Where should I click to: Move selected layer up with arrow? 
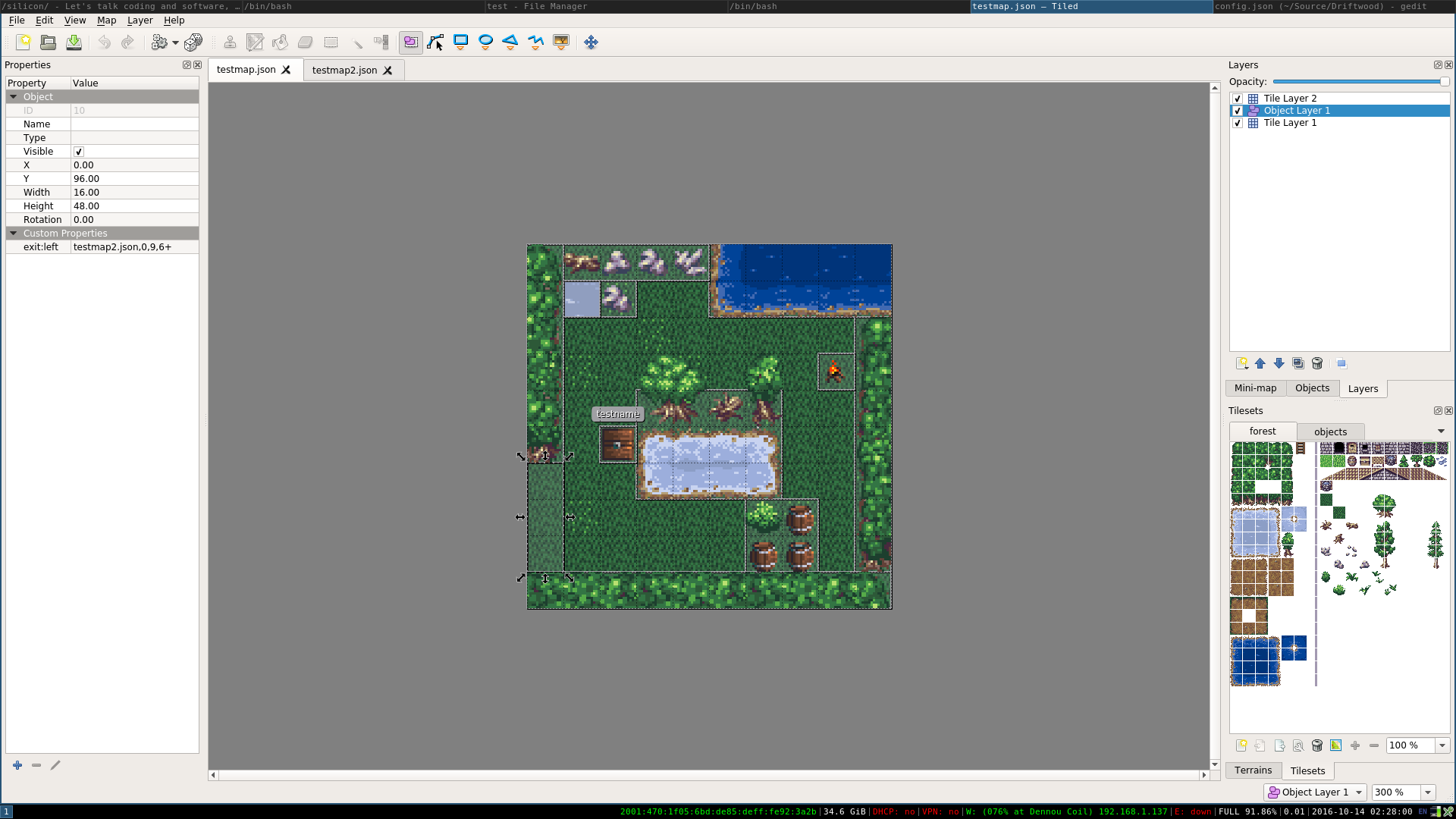tap(1260, 364)
